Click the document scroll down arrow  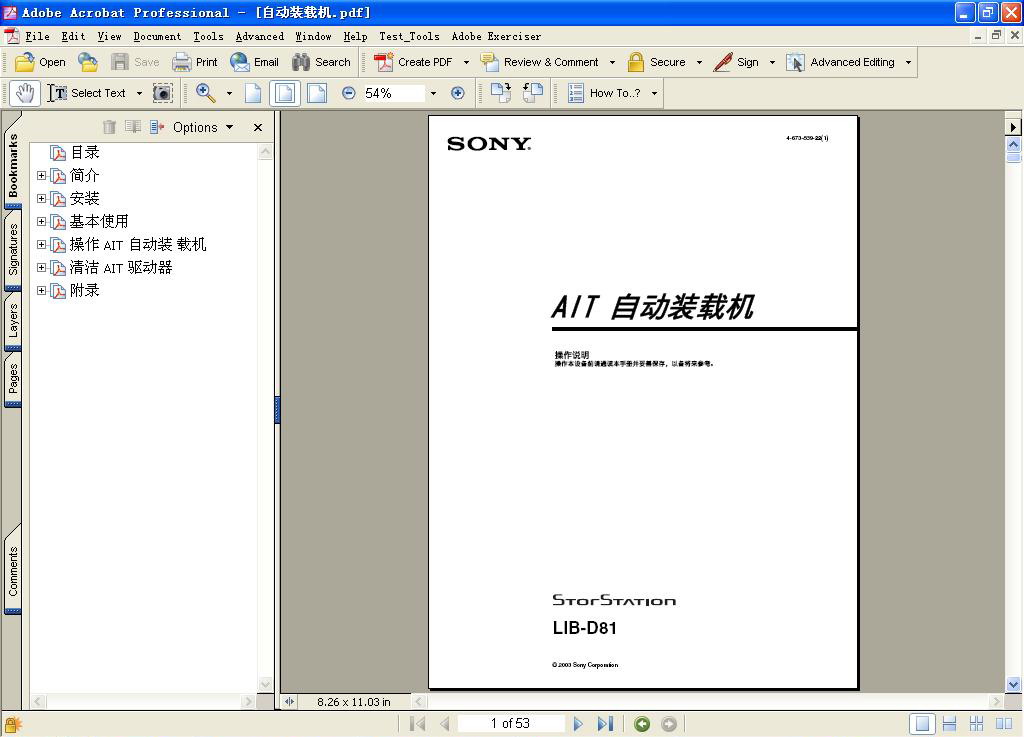[x=1013, y=685]
